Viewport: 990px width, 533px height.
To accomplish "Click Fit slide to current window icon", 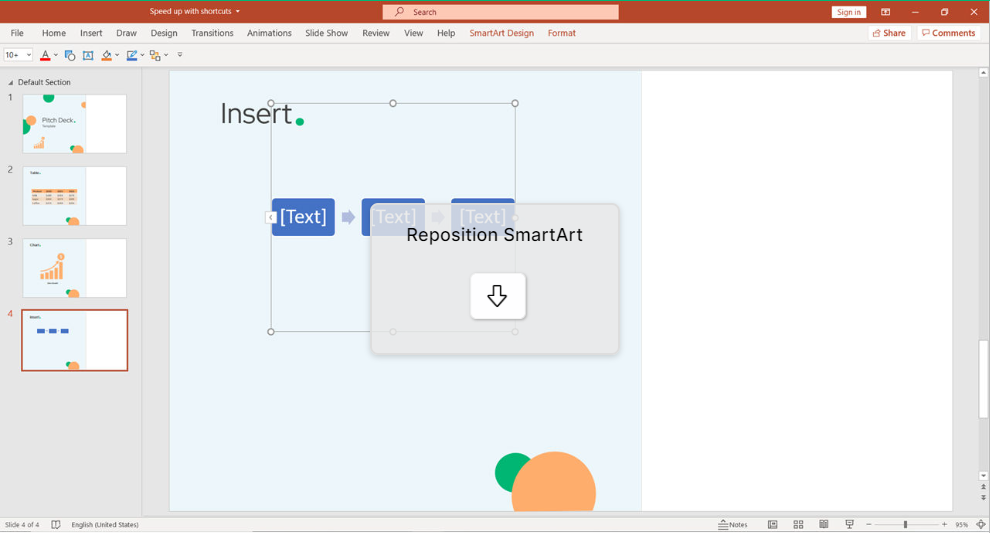I will point(981,525).
